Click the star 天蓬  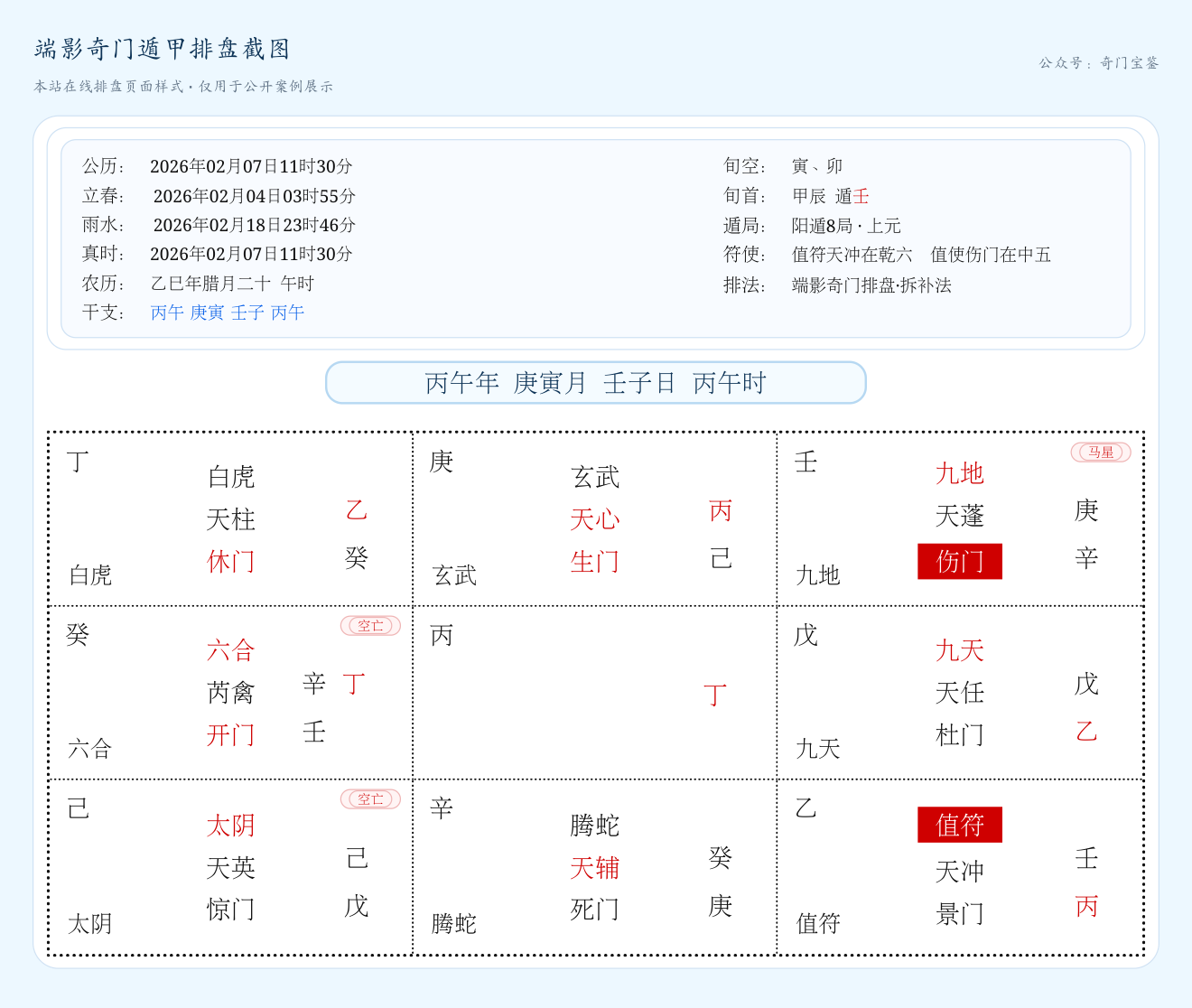tap(960, 516)
